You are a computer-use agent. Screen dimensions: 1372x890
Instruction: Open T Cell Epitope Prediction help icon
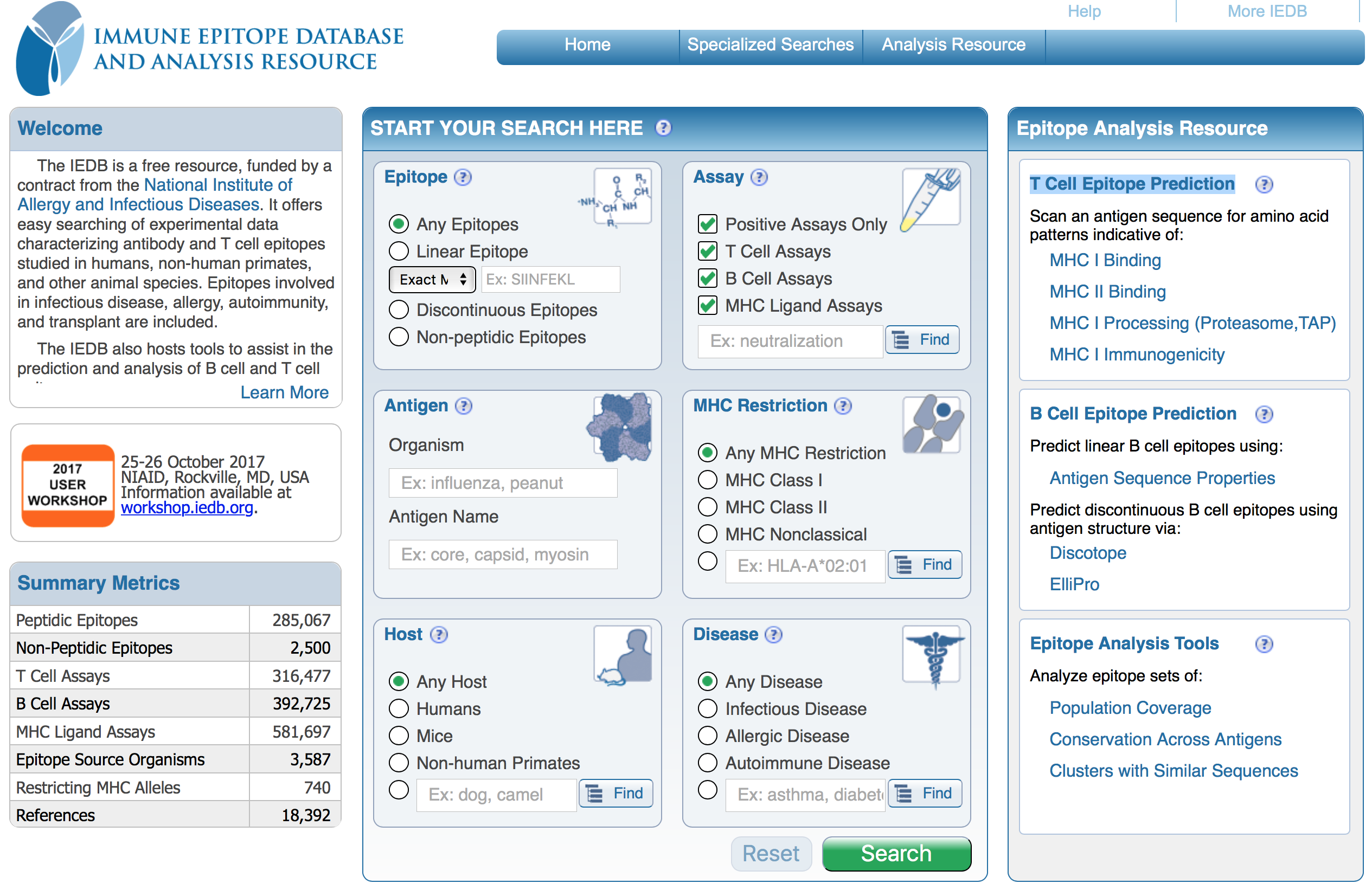click(1264, 185)
